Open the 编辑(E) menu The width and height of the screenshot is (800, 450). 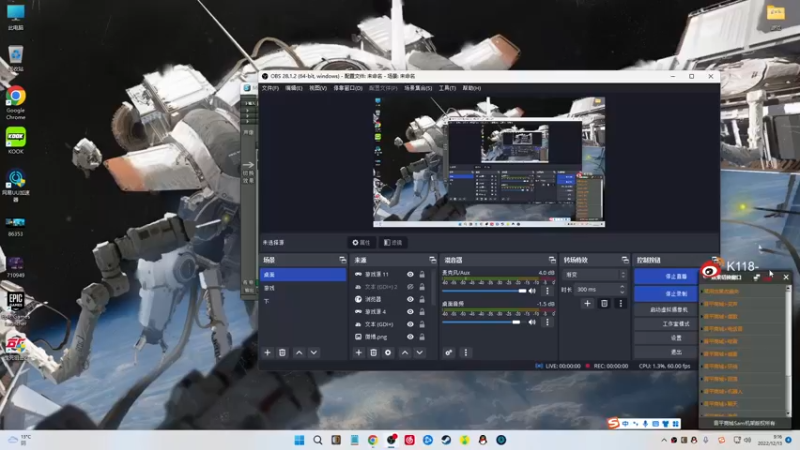(293, 88)
